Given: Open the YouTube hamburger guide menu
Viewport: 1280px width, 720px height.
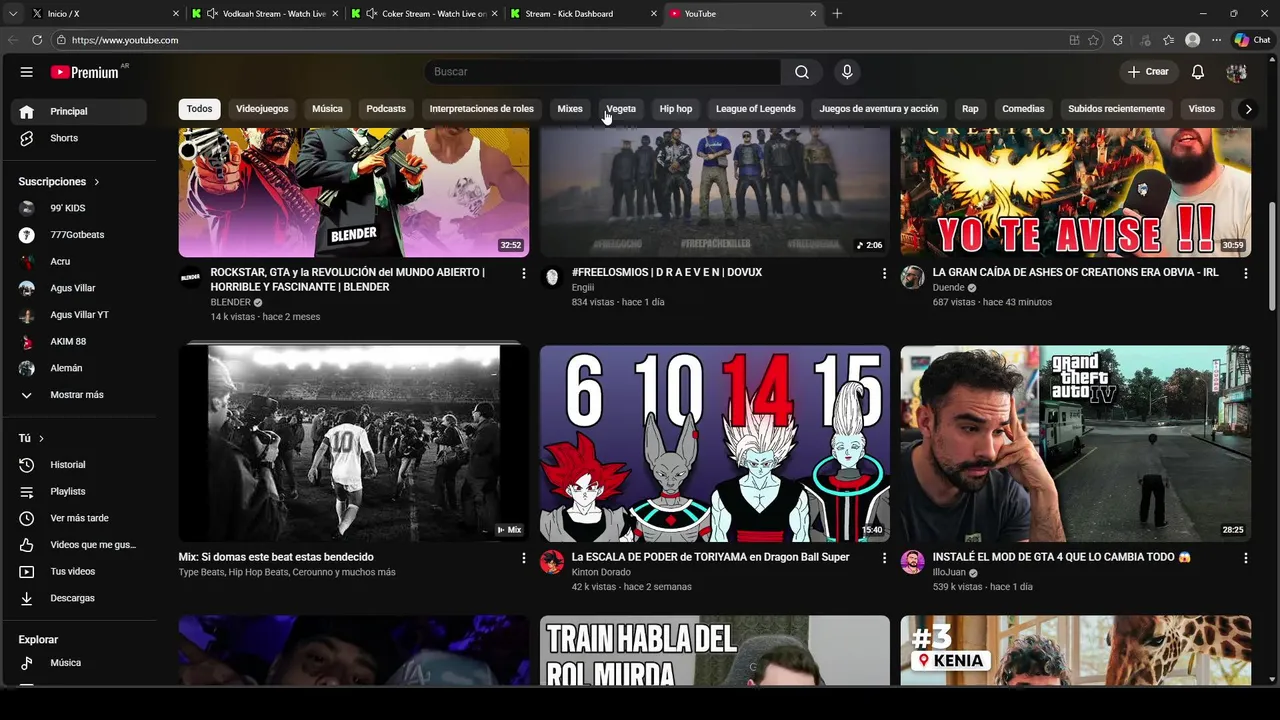Looking at the screenshot, I should (x=27, y=72).
